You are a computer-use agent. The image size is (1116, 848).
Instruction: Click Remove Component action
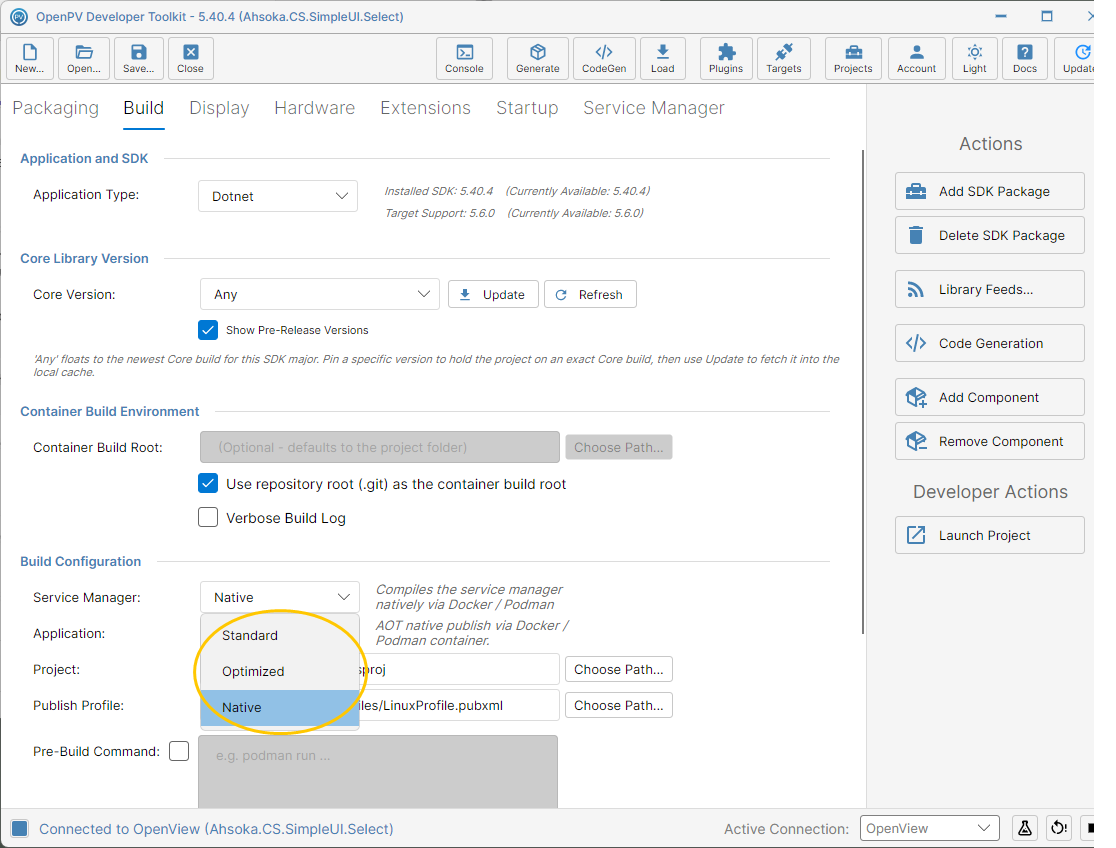pyautogui.click(x=989, y=441)
